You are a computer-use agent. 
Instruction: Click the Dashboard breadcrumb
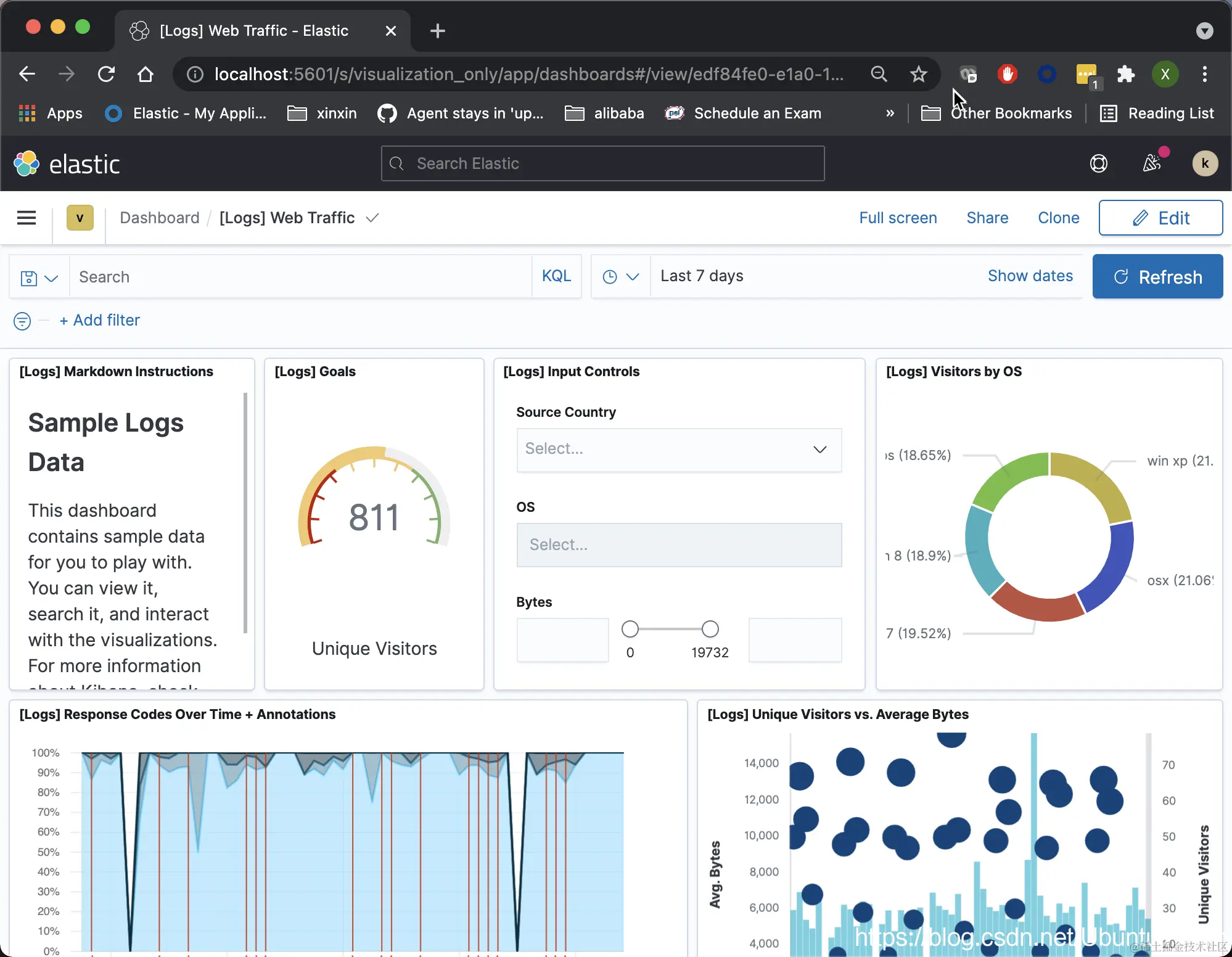pyautogui.click(x=159, y=218)
